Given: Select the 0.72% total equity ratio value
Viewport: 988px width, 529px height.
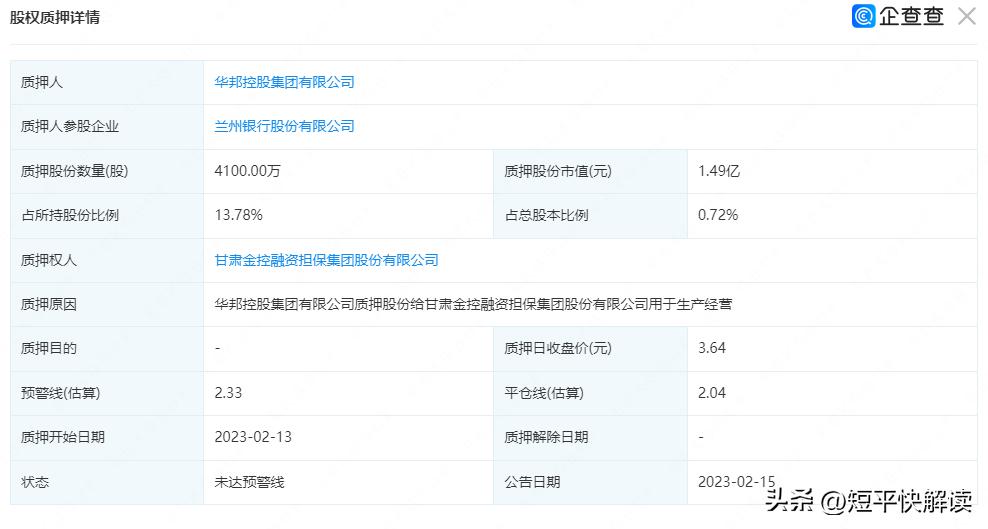Looking at the screenshot, I should [718, 215].
